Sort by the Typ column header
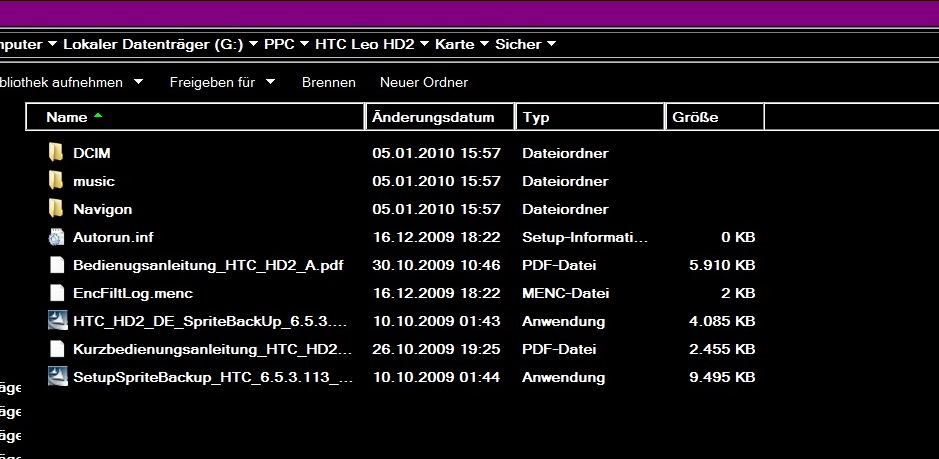This screenshot has width=939, height=459. click(590, 117)
